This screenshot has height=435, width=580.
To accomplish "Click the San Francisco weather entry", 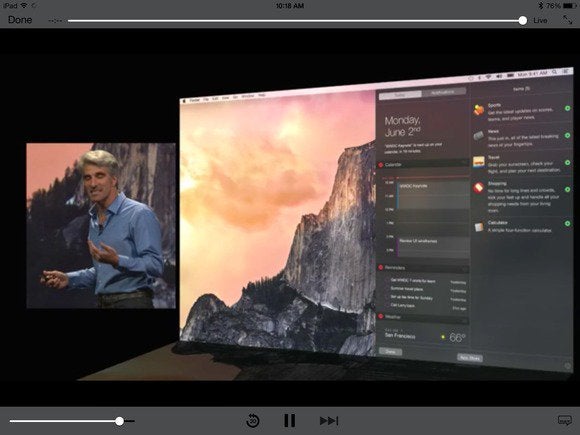I will pyautogui.click(x=400, y=336).
